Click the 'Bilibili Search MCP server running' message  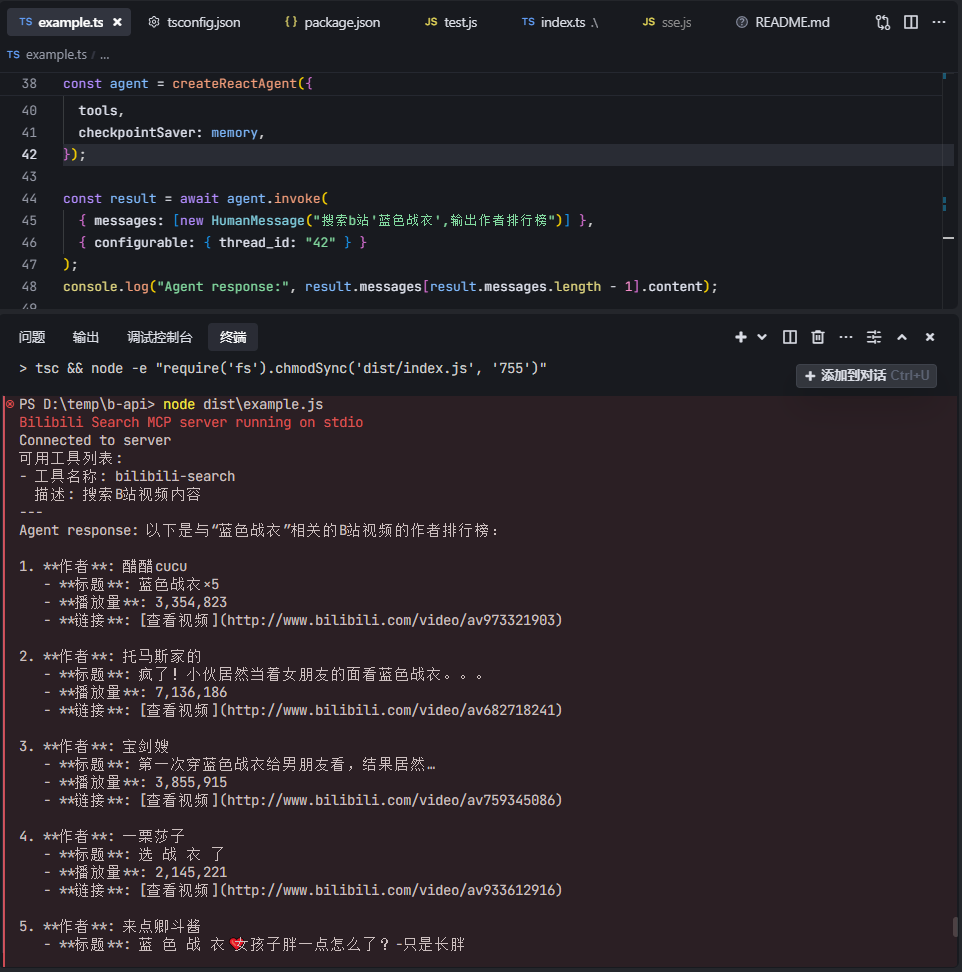(191, 422)
